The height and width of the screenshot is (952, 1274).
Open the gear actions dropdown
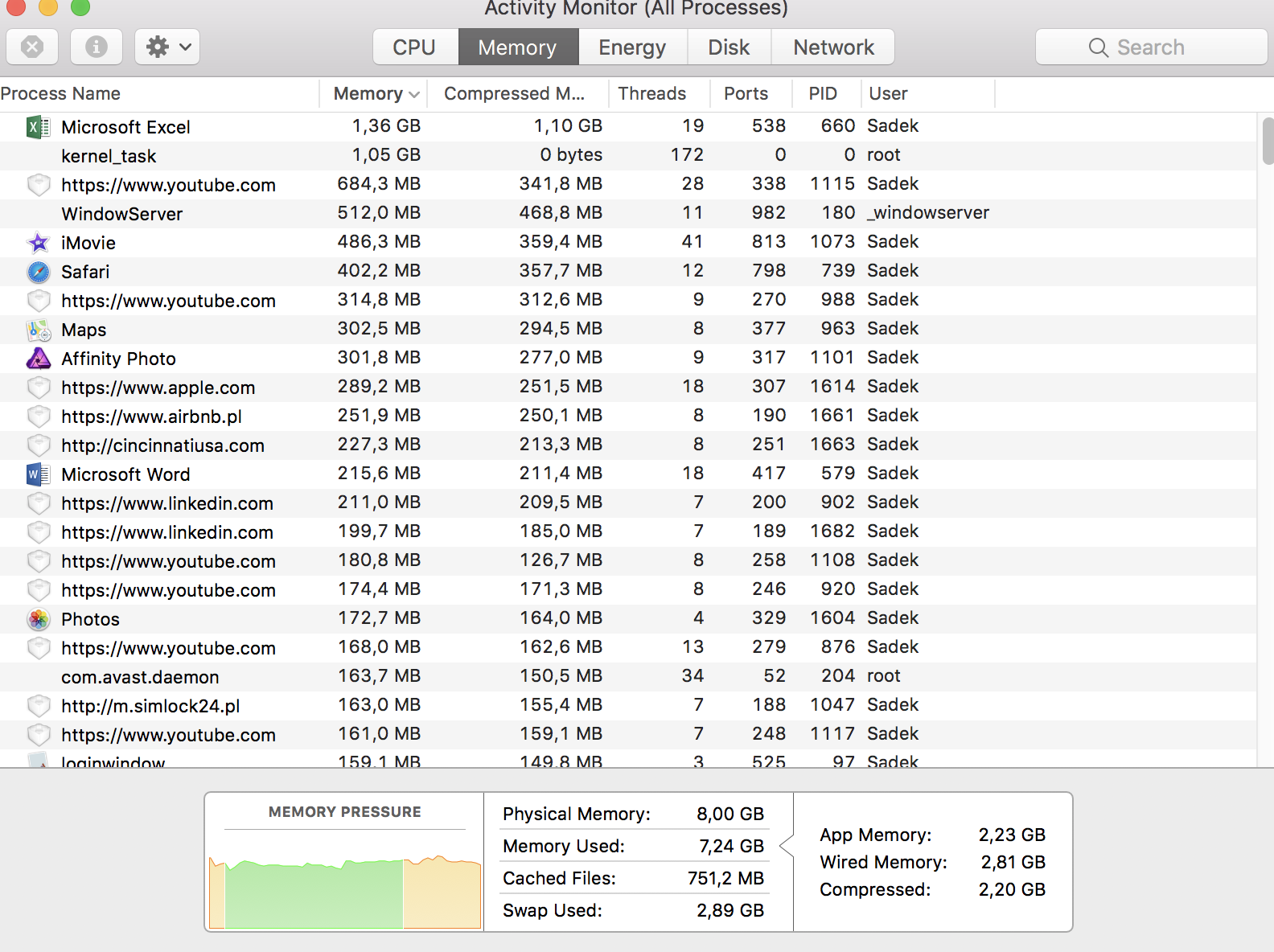coord(167,47)
